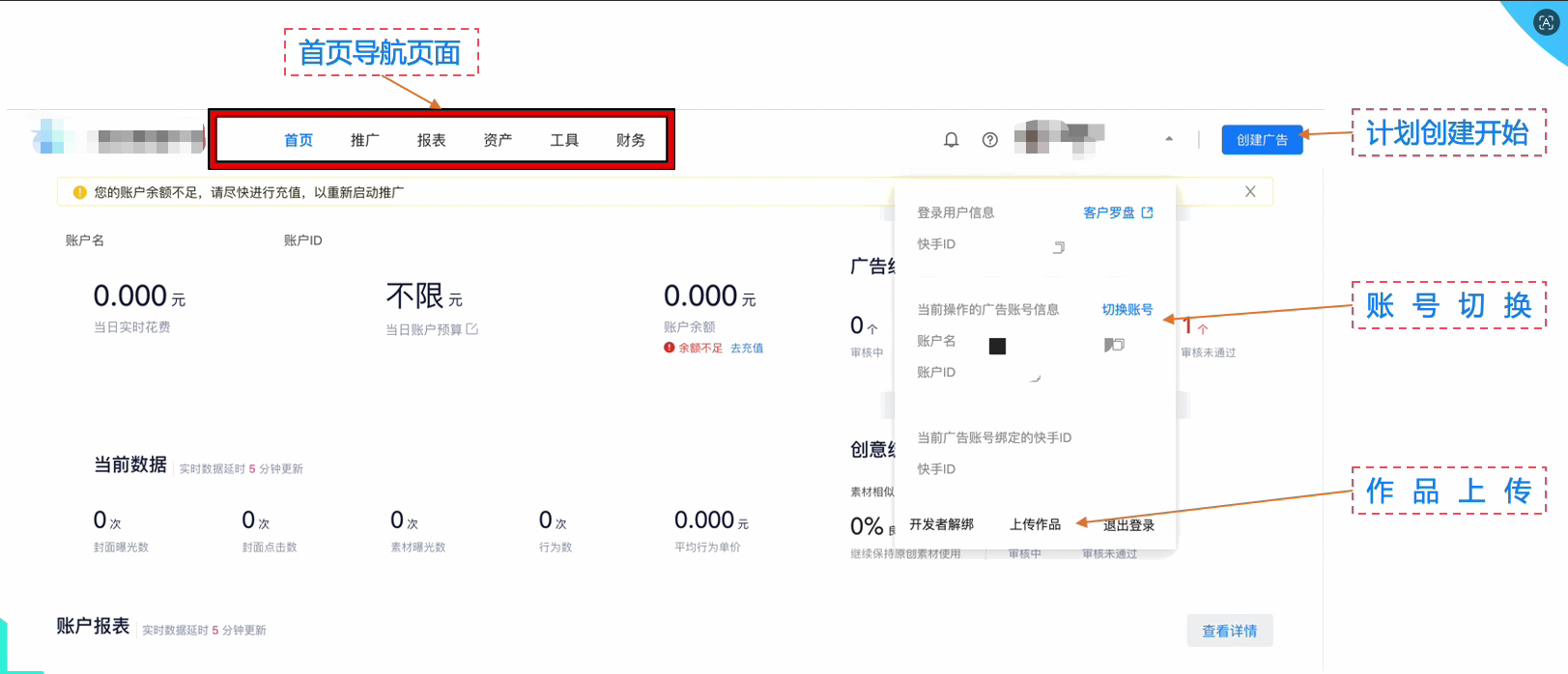Click the 封面点击数 metric label
The width and height of the screenshot is (1568, 674).
pyautogui.click(x=270, y=548)
